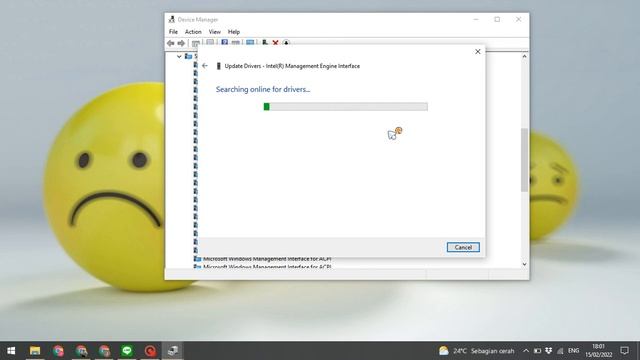Click the Dropbox icon in system tray

pyautogui.click(x=549, y=351)
